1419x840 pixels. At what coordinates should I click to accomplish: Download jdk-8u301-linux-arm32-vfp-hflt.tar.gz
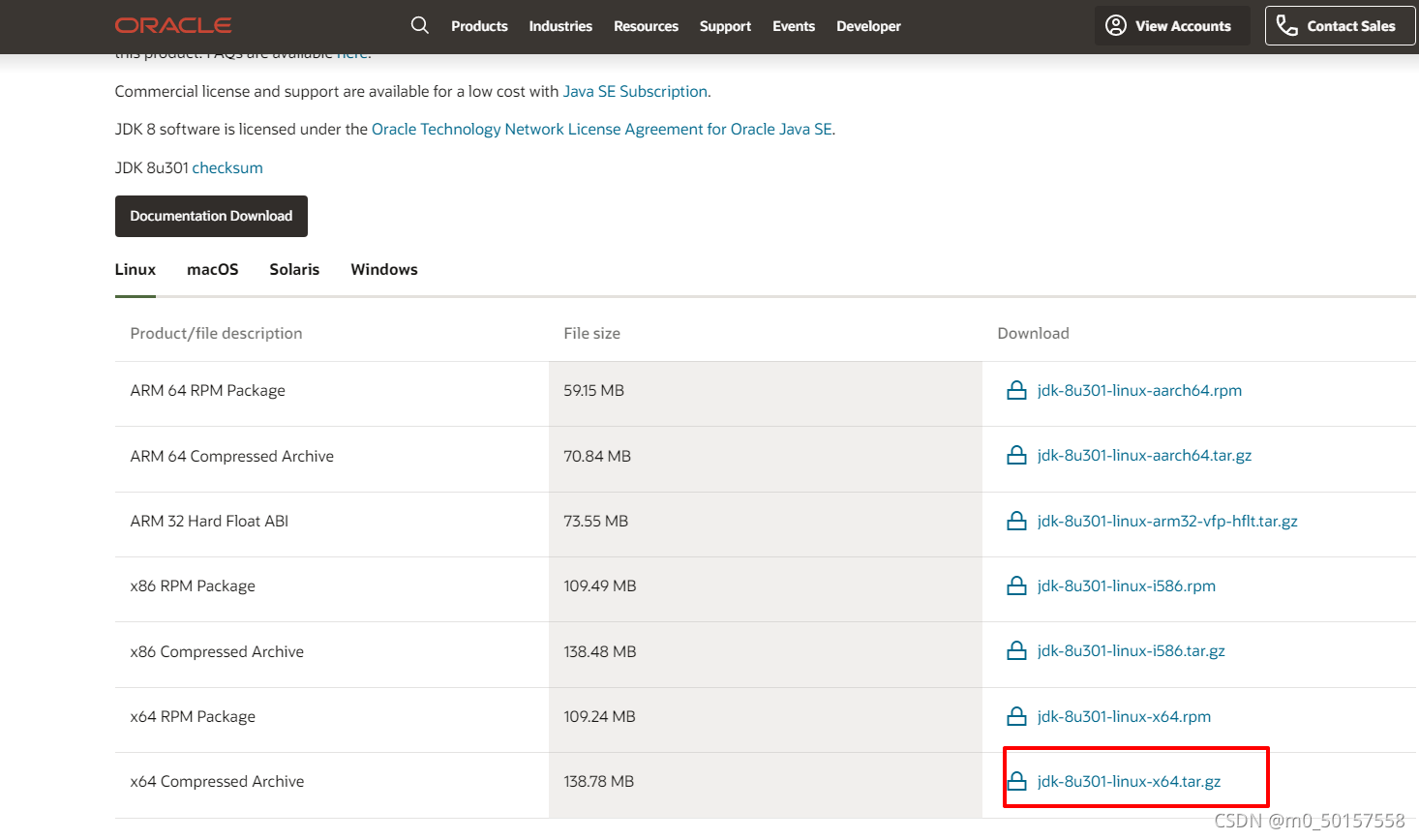(x=1167, y=521)
